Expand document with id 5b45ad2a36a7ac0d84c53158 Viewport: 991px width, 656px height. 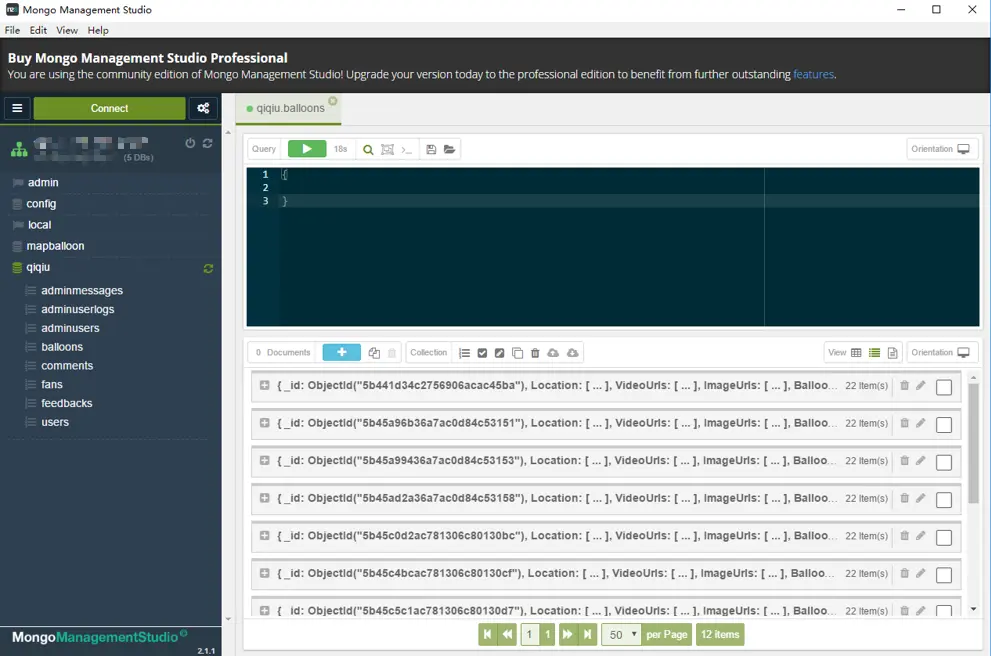[x=265, y=498]
